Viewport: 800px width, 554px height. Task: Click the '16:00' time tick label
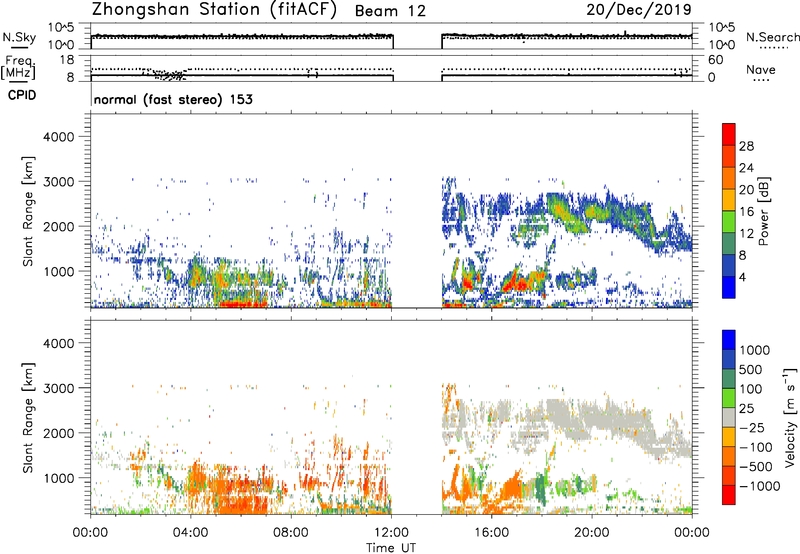[x=491, y=533]
